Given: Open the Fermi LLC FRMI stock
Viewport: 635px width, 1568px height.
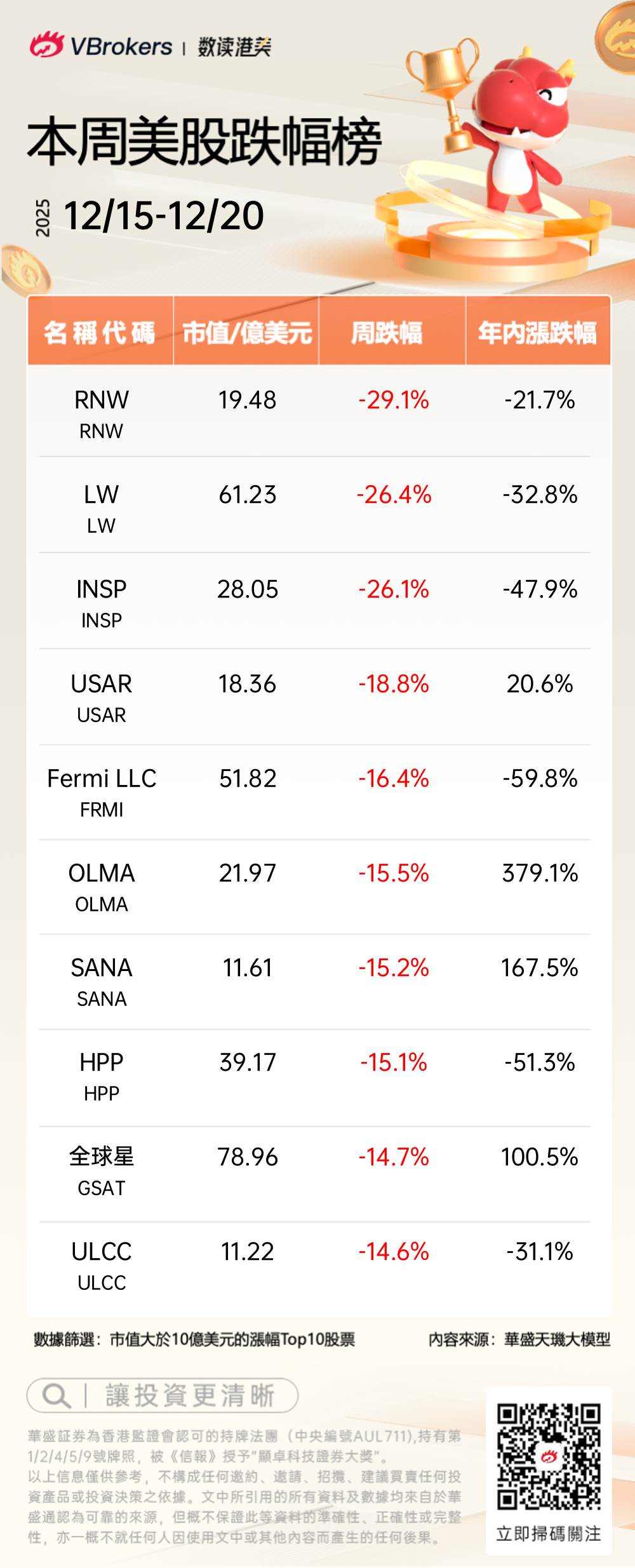Looking at the screenshot, I should (x=102, y=792).
